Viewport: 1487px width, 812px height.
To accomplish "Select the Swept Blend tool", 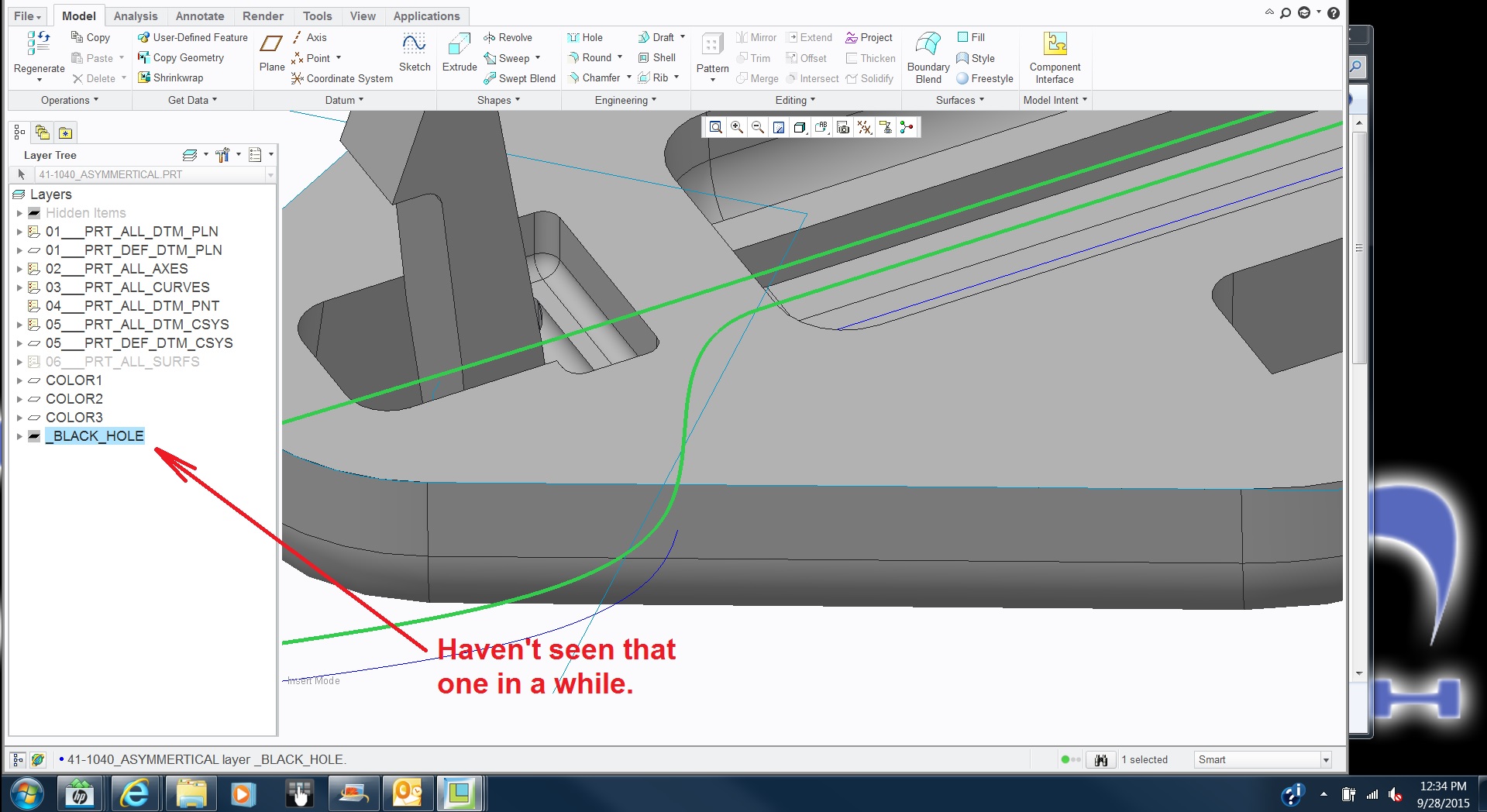I will (519, 78).
